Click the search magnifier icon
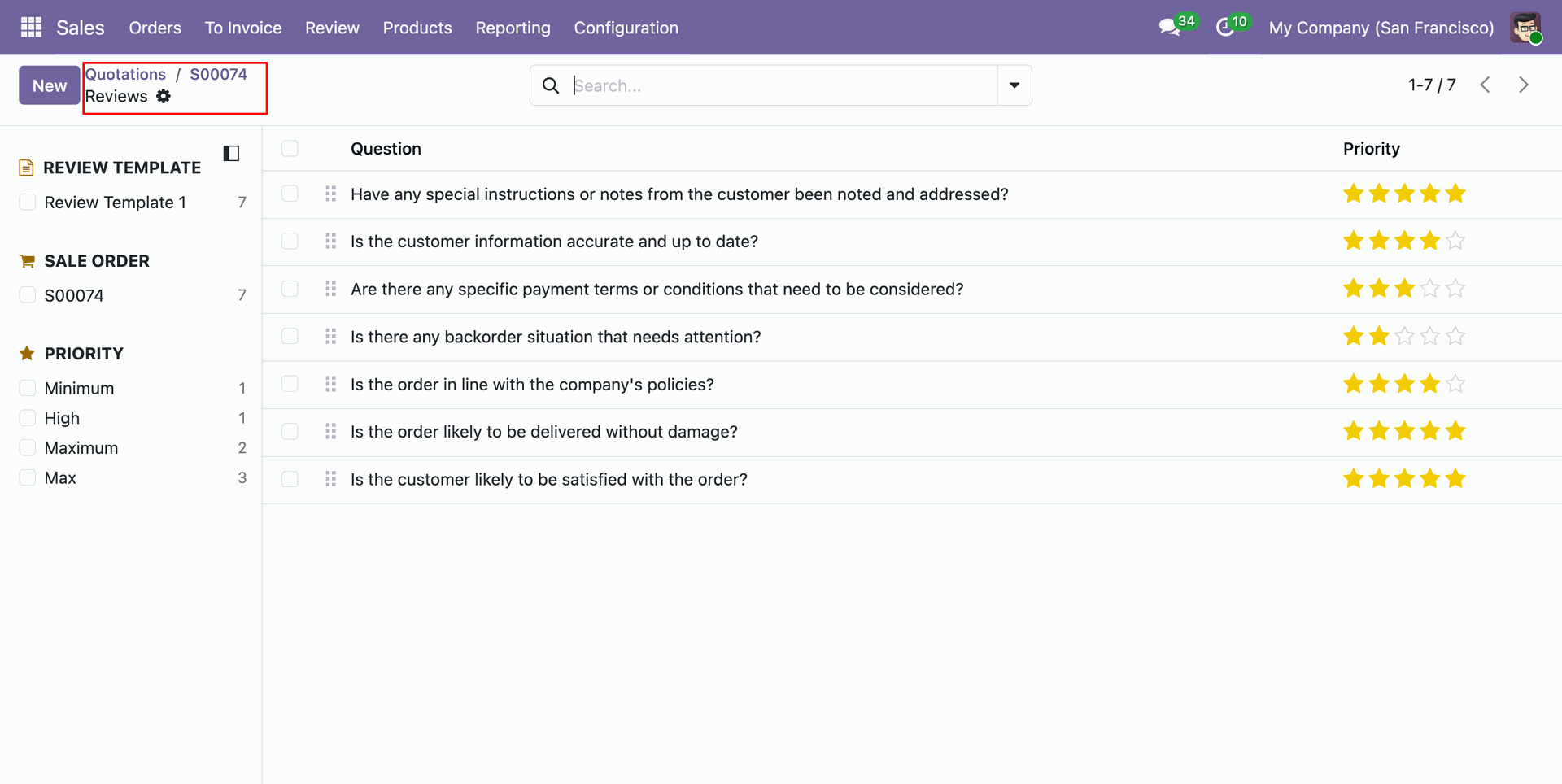The height and width of the screenshot is (784, 1562). [551, 85]
